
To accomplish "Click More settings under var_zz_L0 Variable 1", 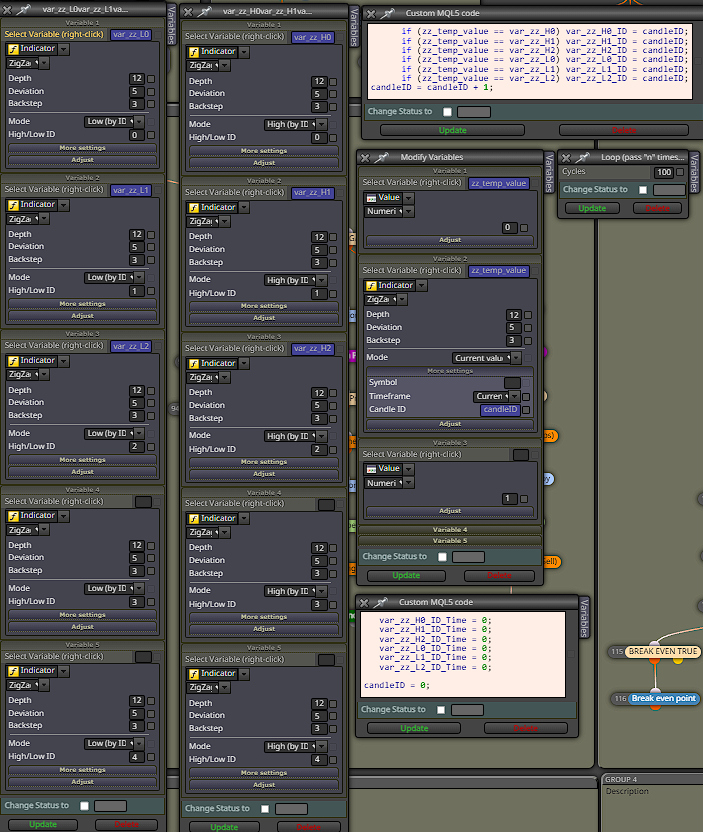I will 82,148.
